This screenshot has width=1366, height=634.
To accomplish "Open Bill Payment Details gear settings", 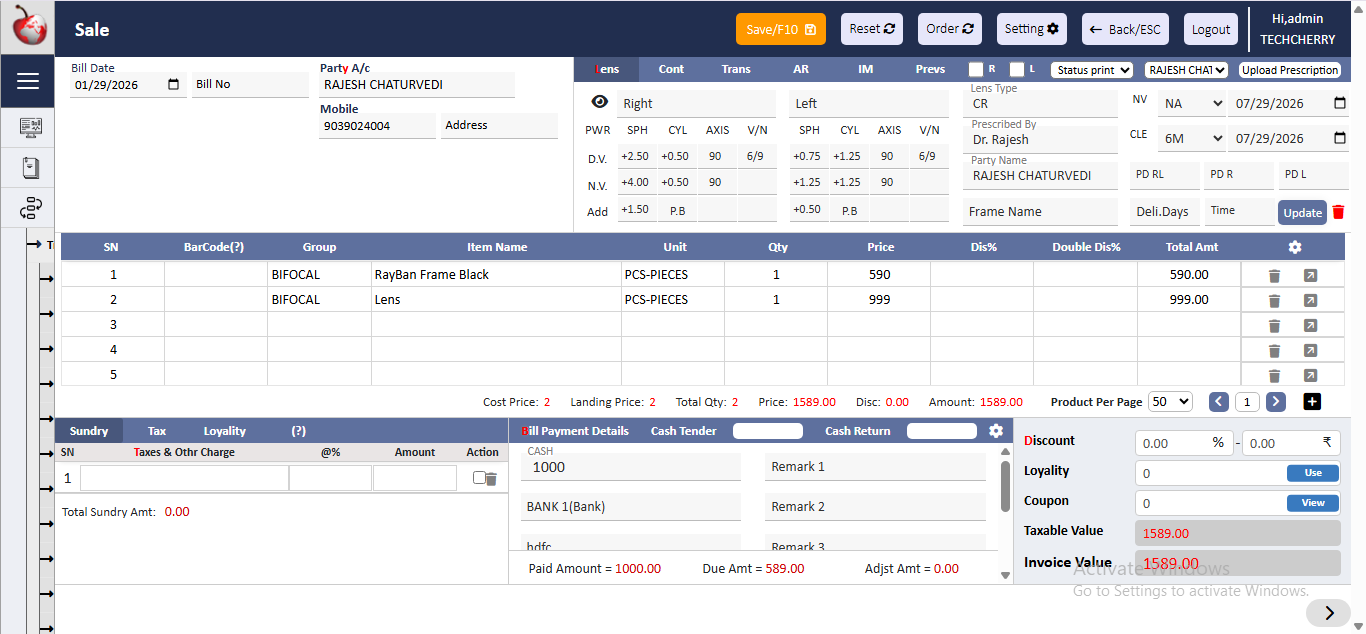I will click(995, 431).
